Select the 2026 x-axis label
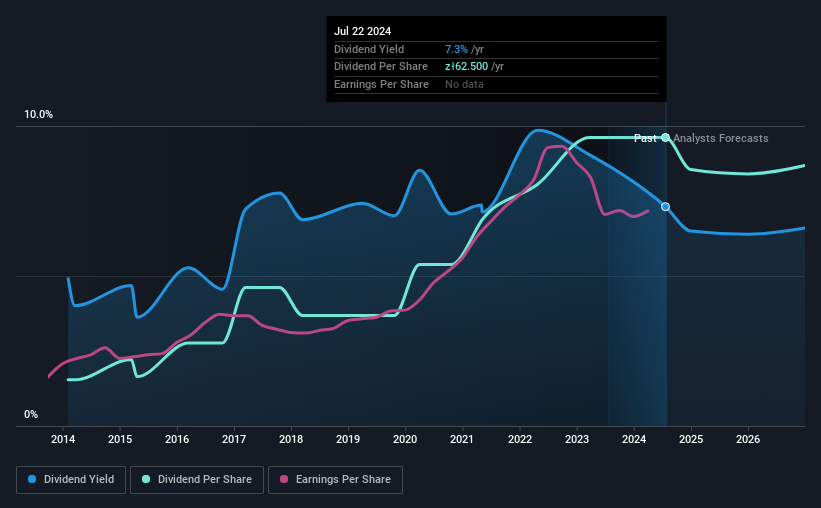Viewport: 821px width, 508px height. tap(748, 439)
